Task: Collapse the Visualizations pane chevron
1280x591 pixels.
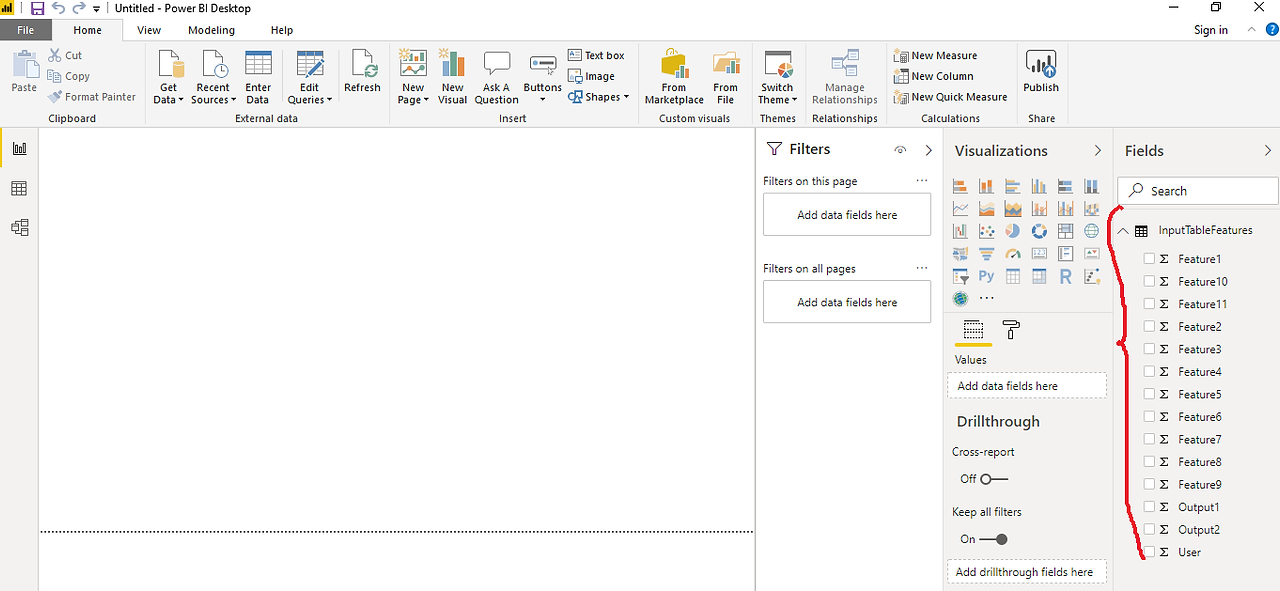Action: 1097,151
